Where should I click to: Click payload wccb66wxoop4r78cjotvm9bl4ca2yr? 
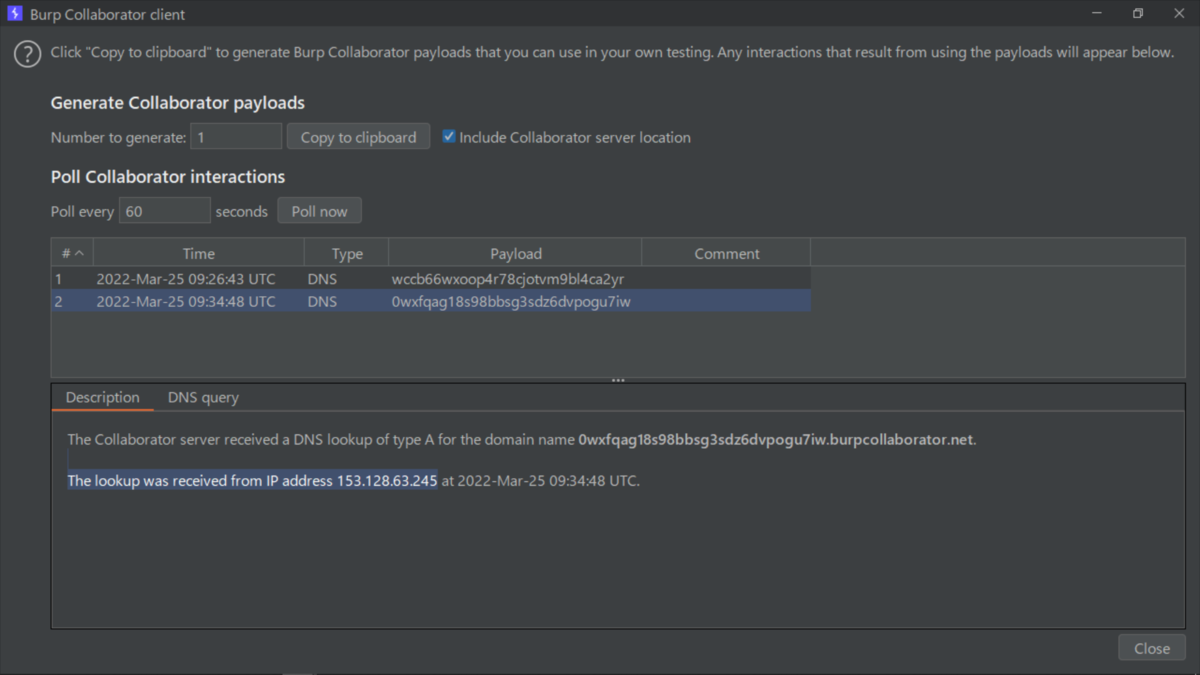pos(508,279)
